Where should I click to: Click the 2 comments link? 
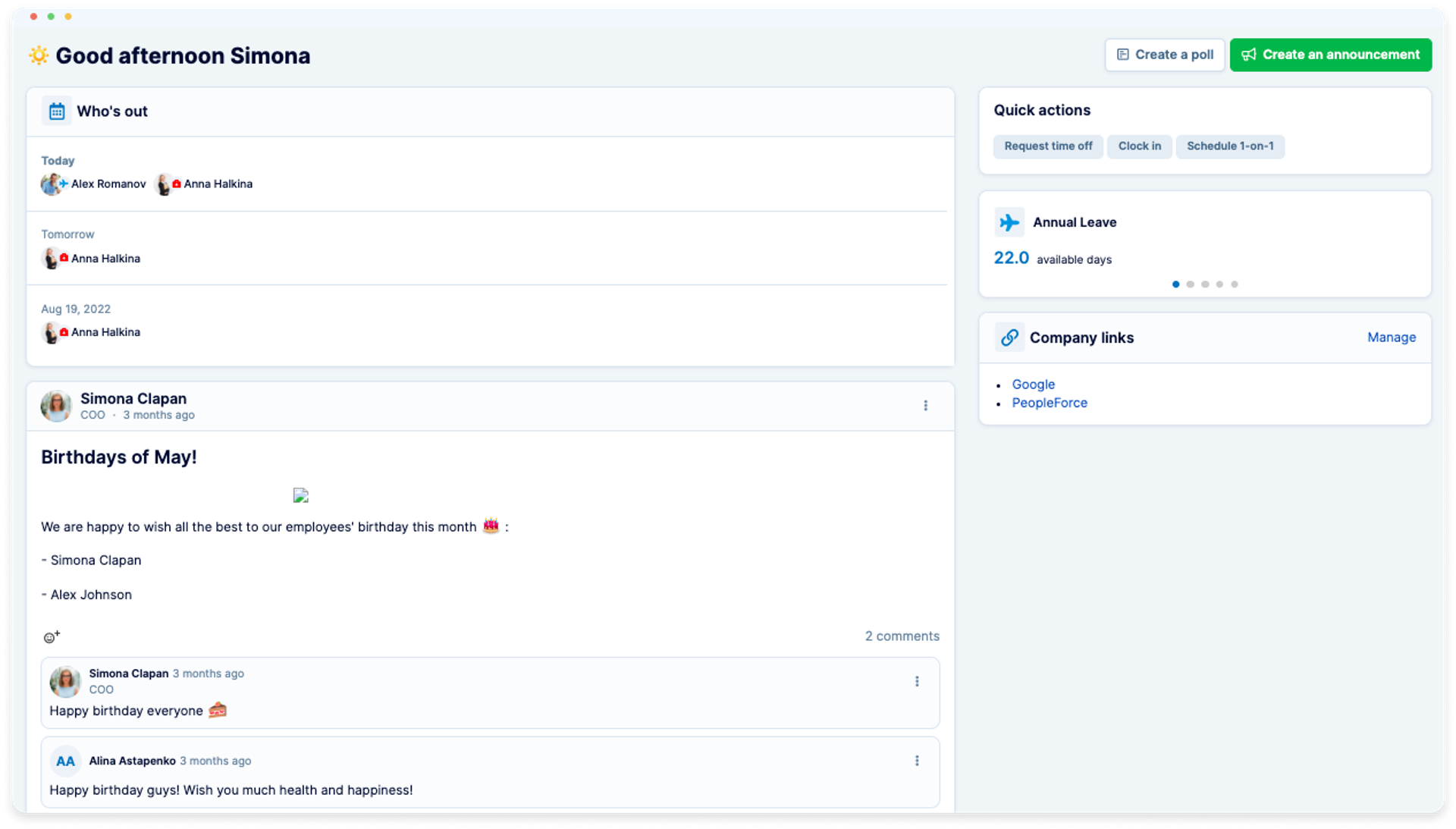[x=902, y=636]
